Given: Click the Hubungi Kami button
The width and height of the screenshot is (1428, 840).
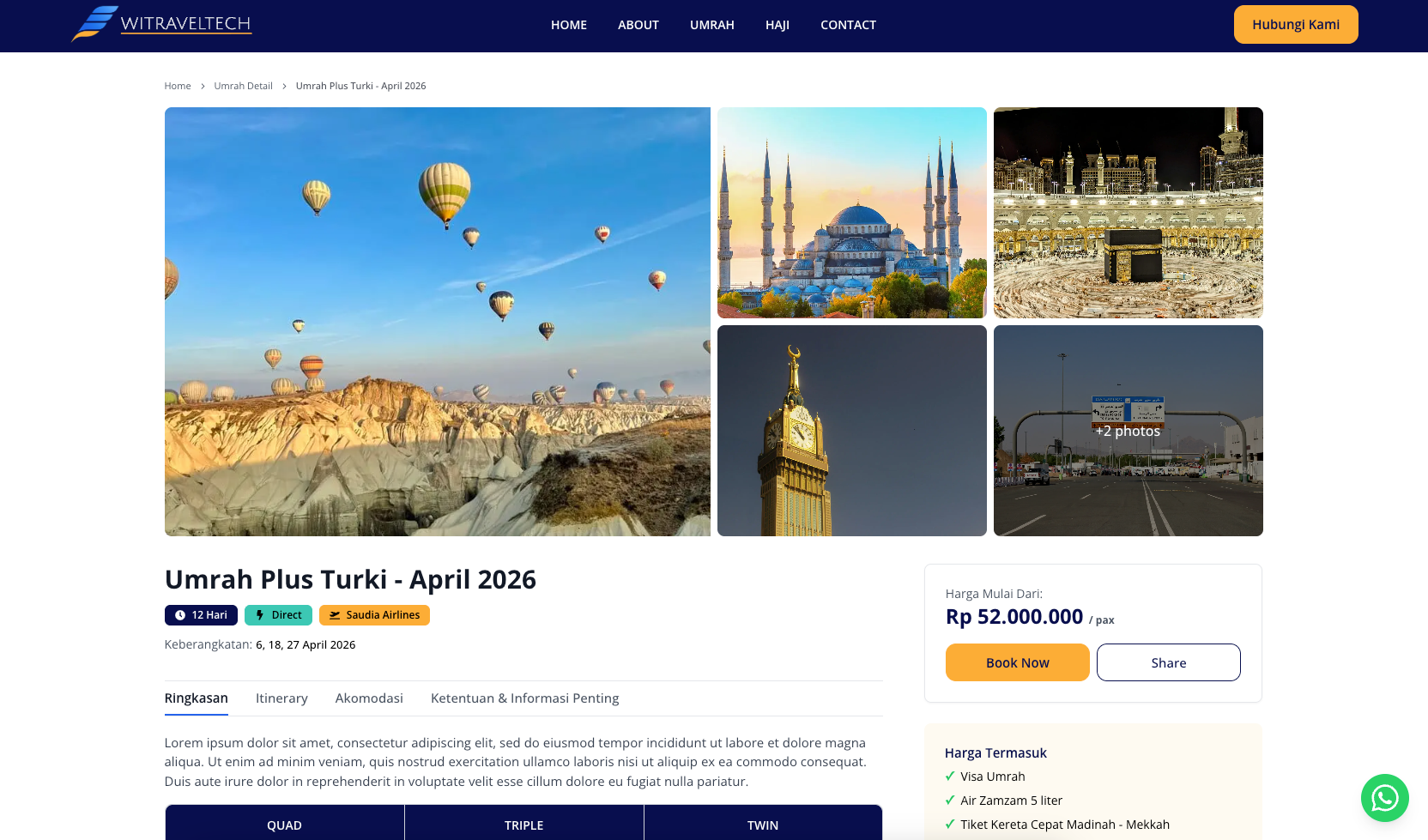Looking at the screenshot, I should tap(1296, 24).
